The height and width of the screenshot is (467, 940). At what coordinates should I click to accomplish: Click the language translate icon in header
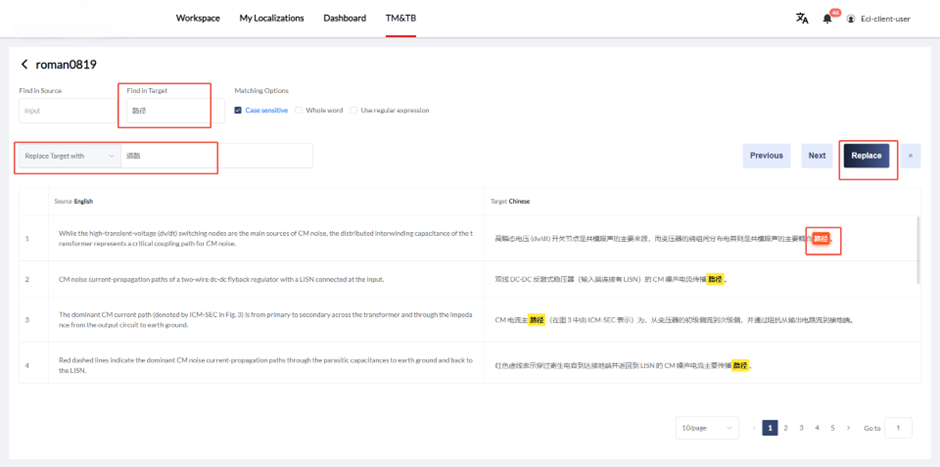click(x=801, y=18)
